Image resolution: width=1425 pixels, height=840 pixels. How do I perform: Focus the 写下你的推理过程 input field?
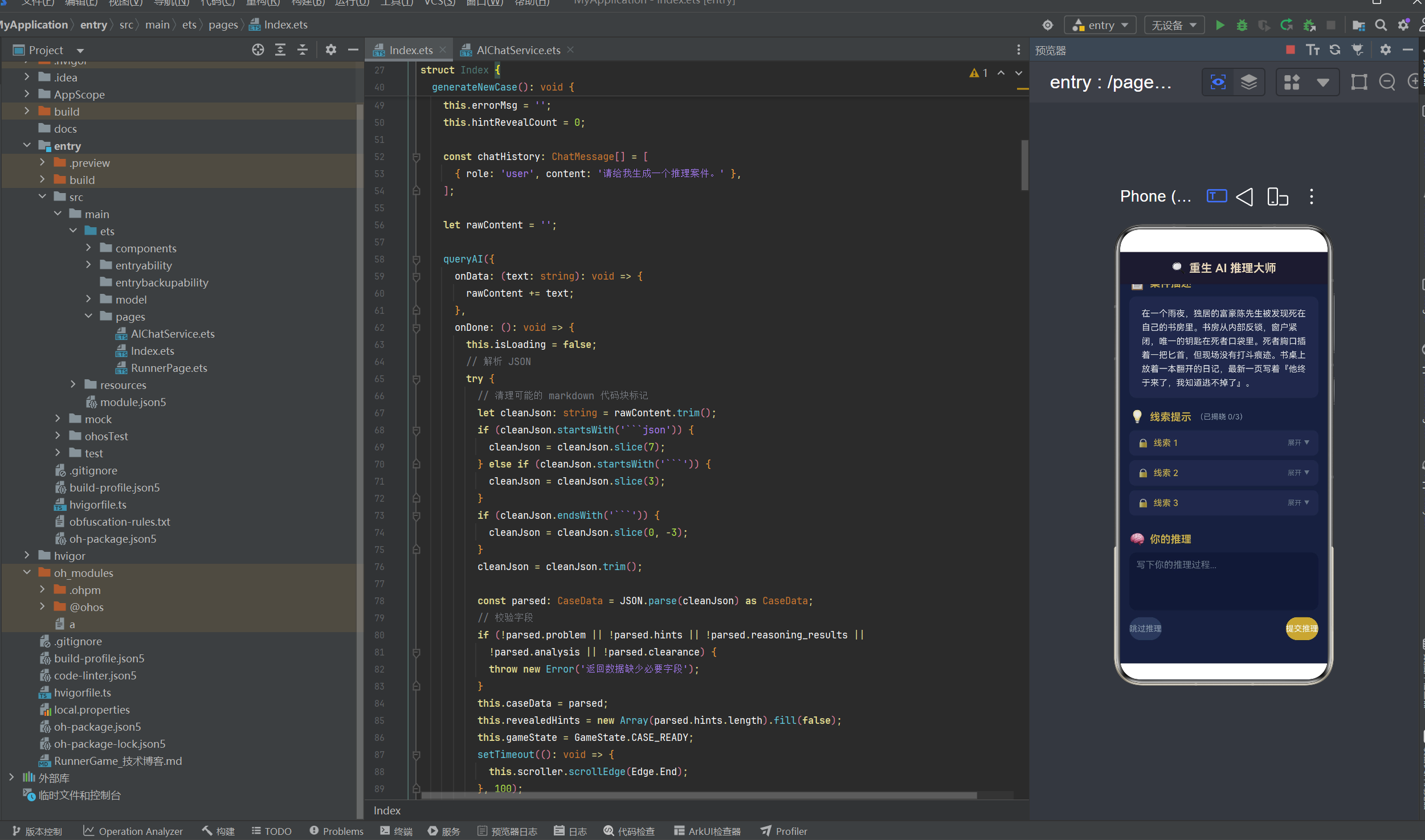point(1223,581)
